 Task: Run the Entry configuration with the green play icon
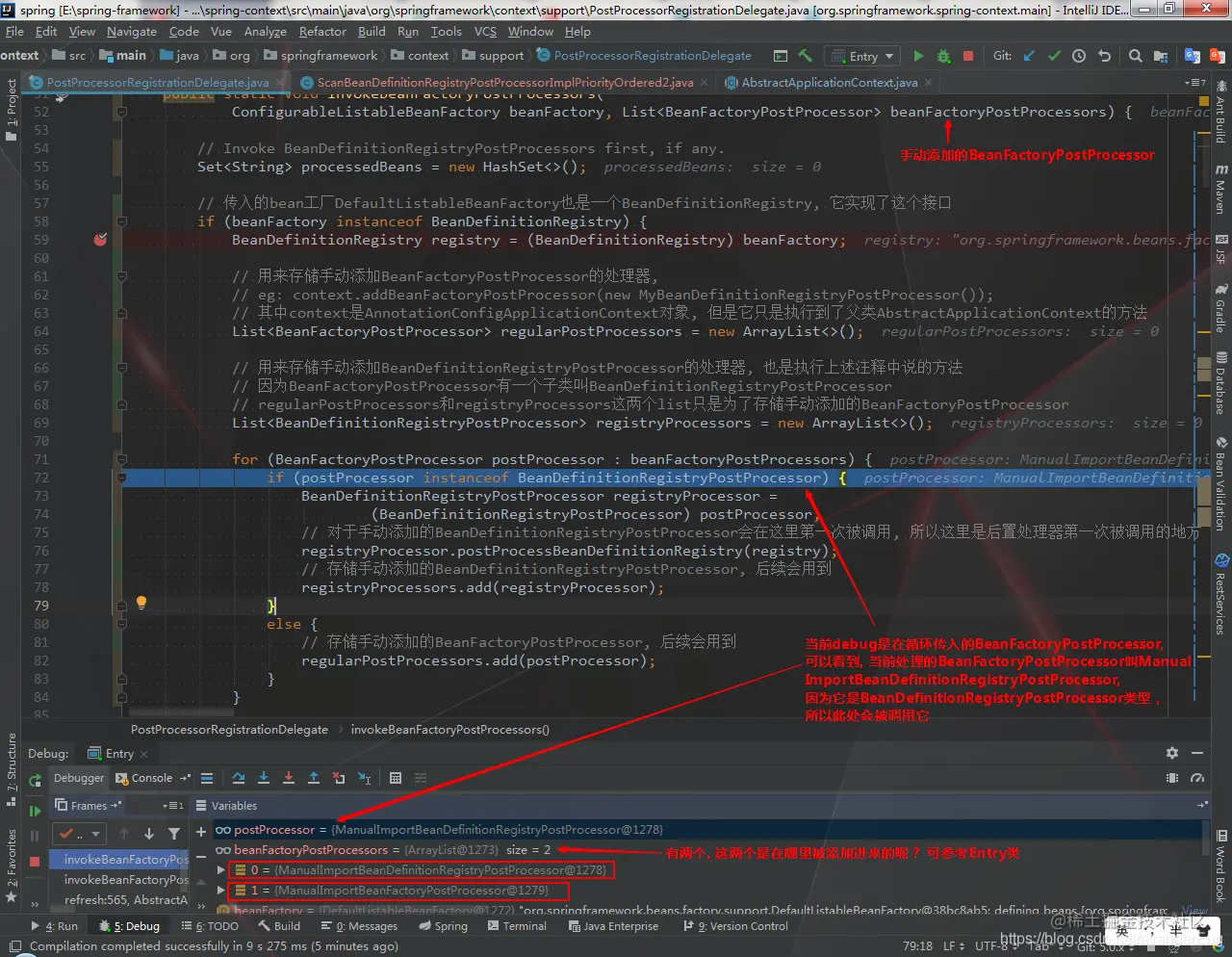pos(918,56)
